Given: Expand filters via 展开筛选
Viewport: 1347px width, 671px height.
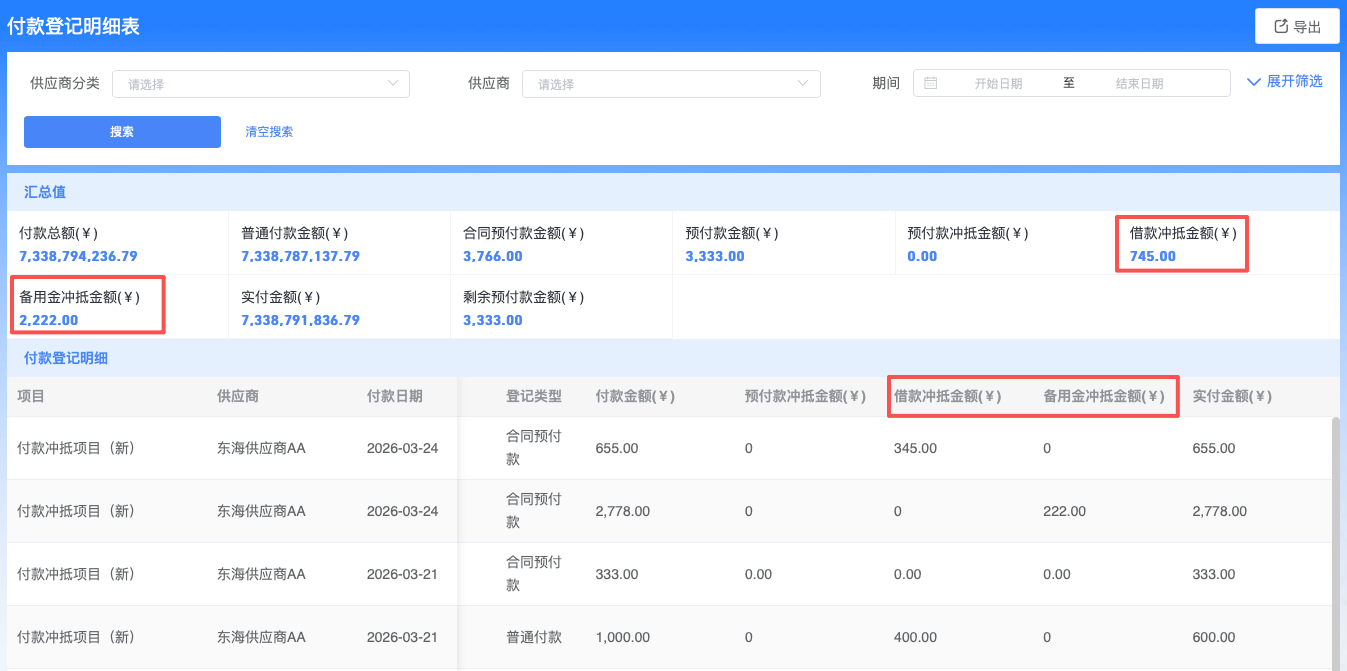Looking at the screenshot, I should (1285, 82).
